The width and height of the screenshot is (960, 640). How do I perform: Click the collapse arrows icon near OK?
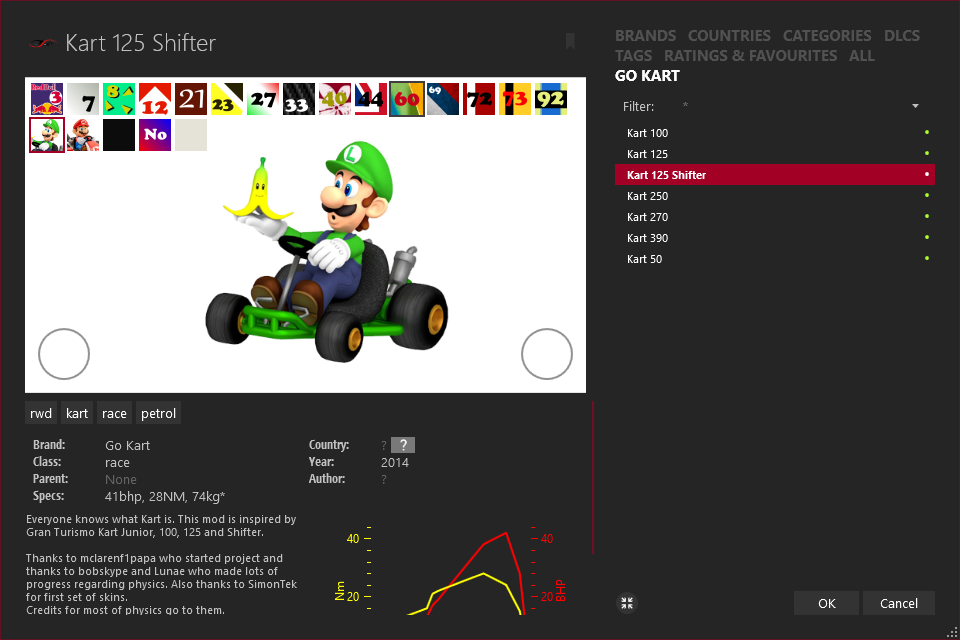click(x=626, y=603)
